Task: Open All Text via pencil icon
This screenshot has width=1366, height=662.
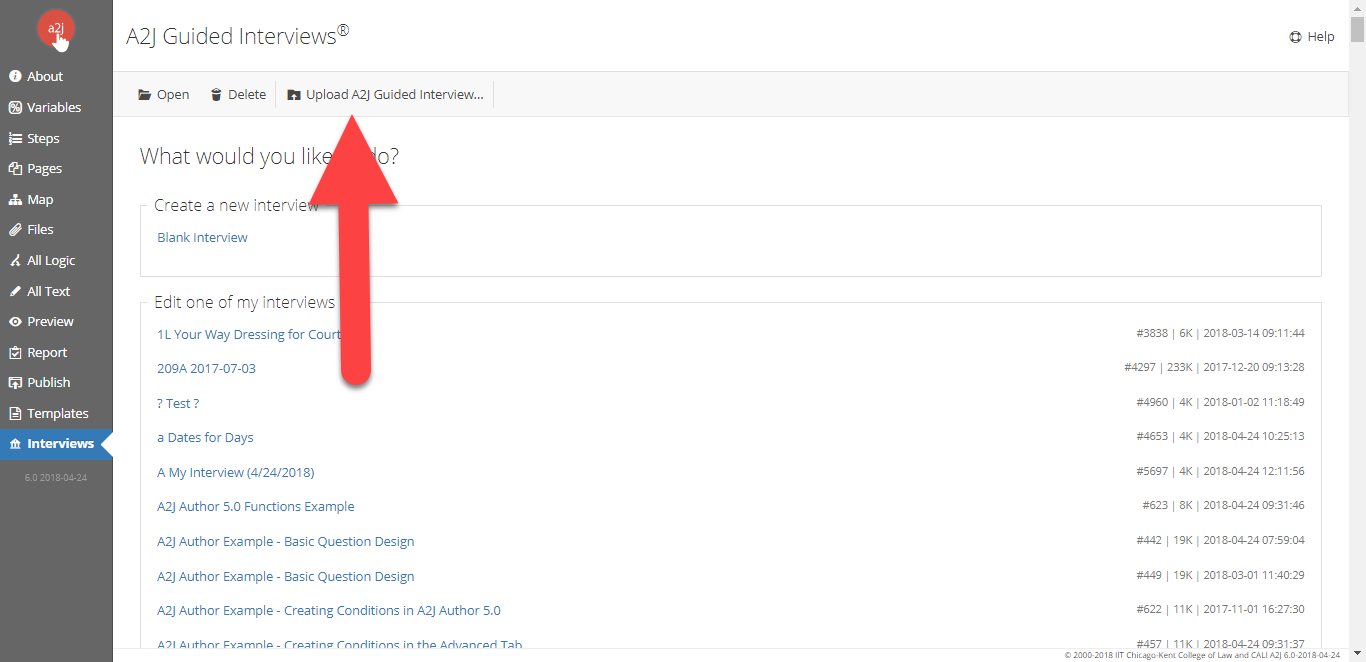Action: click(x=15, y=291)
